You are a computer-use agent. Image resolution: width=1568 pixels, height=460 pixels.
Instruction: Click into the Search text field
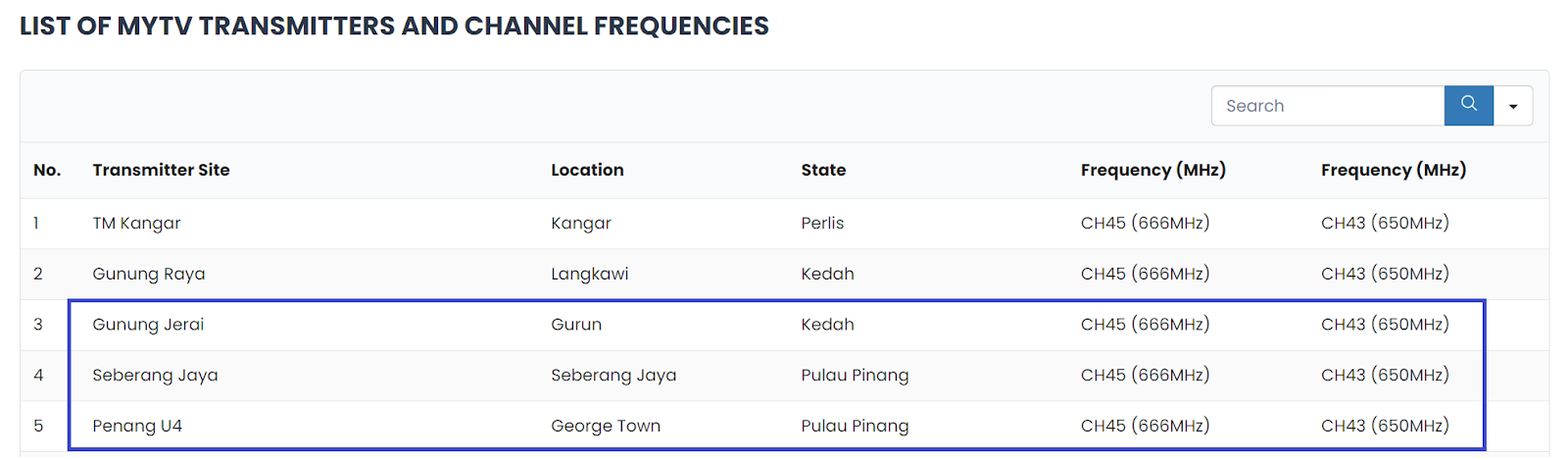[x=1327, y=106]
